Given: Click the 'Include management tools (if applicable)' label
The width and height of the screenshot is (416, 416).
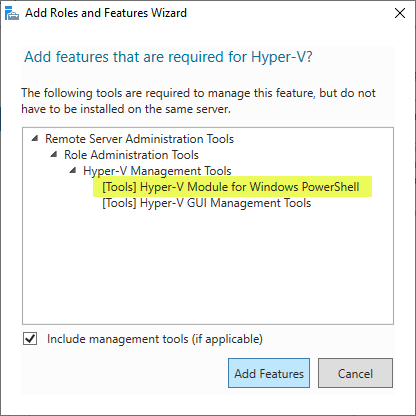Looking at the screenshot, I should 155,339.
